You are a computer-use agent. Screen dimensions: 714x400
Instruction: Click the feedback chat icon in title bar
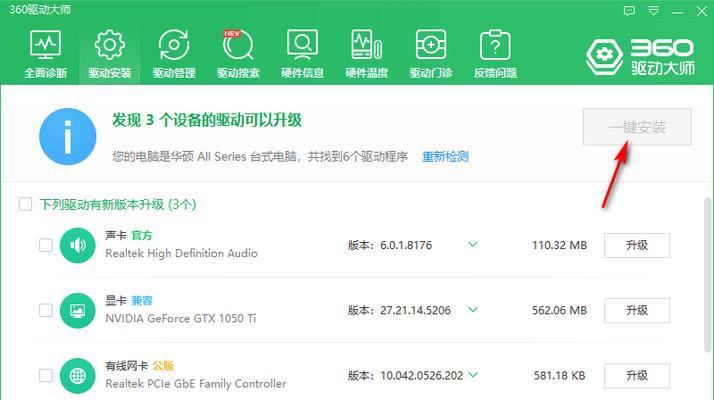click(629, 10)
